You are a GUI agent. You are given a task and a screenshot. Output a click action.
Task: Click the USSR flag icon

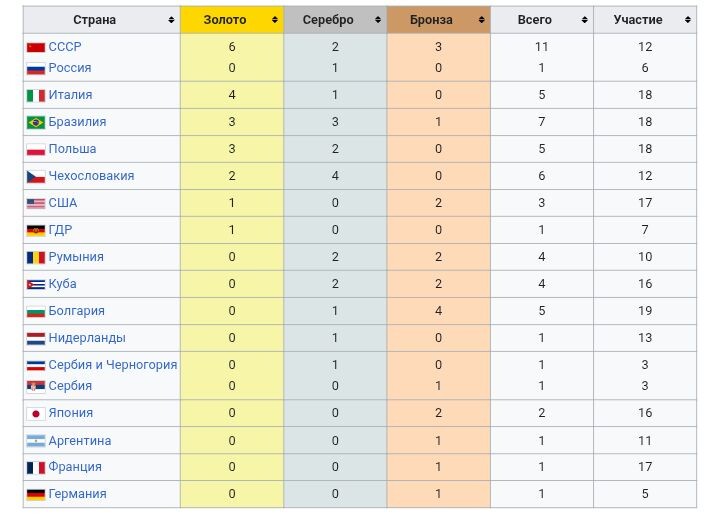[x=36, y=47]
